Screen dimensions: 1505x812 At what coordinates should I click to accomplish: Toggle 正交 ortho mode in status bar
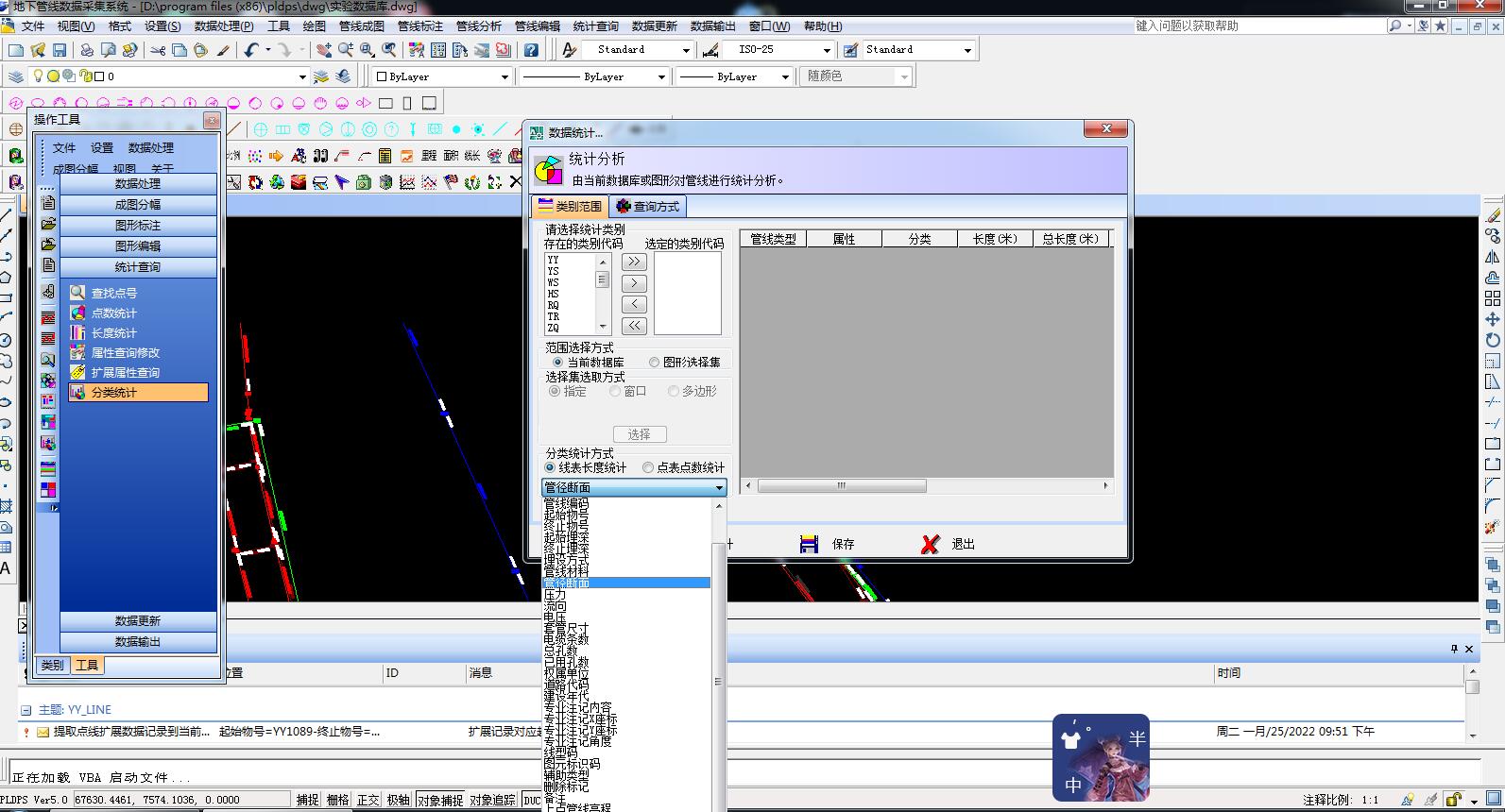[x=368, y=800]
